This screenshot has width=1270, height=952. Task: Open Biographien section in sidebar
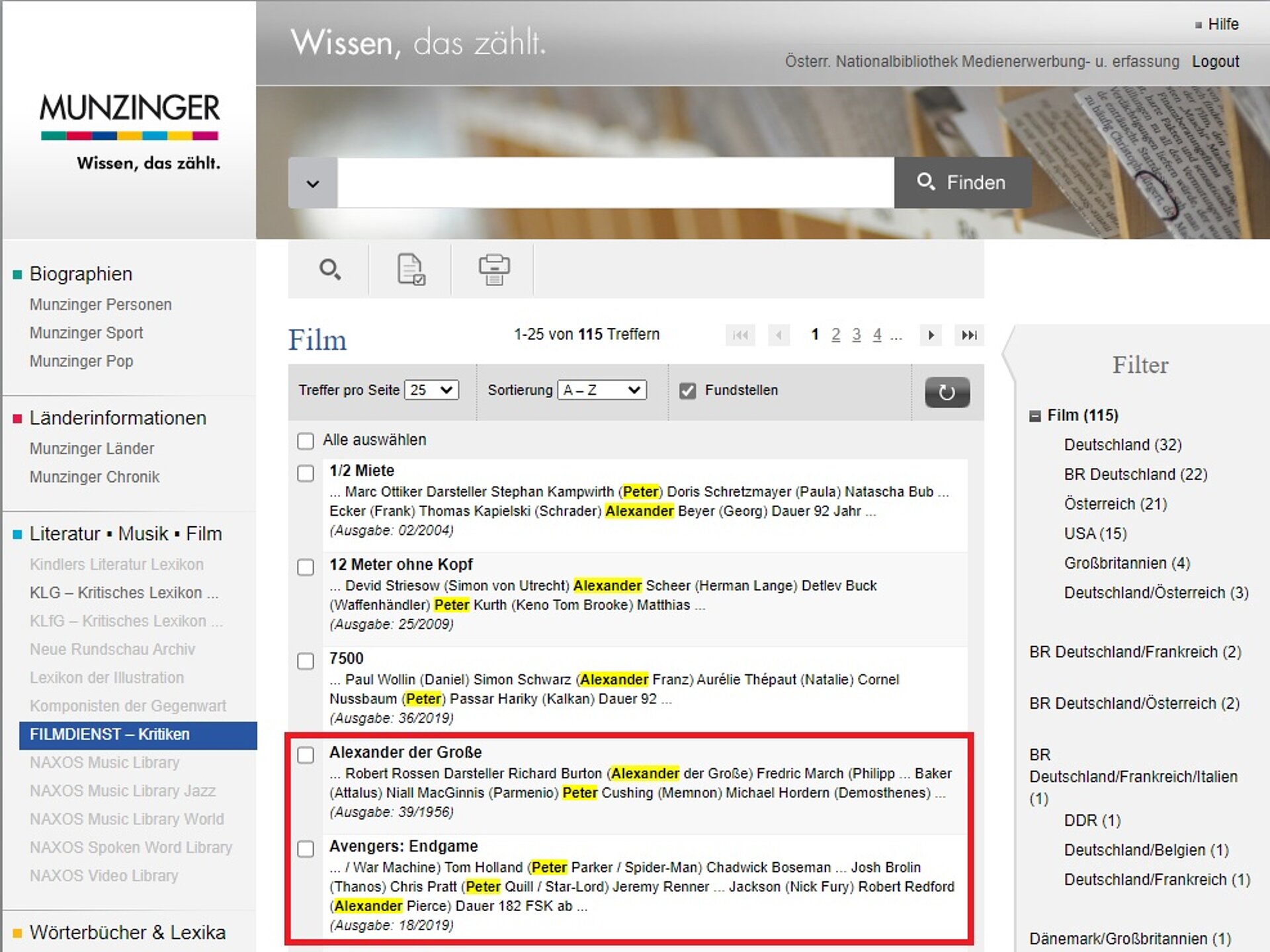coord(81,274)
